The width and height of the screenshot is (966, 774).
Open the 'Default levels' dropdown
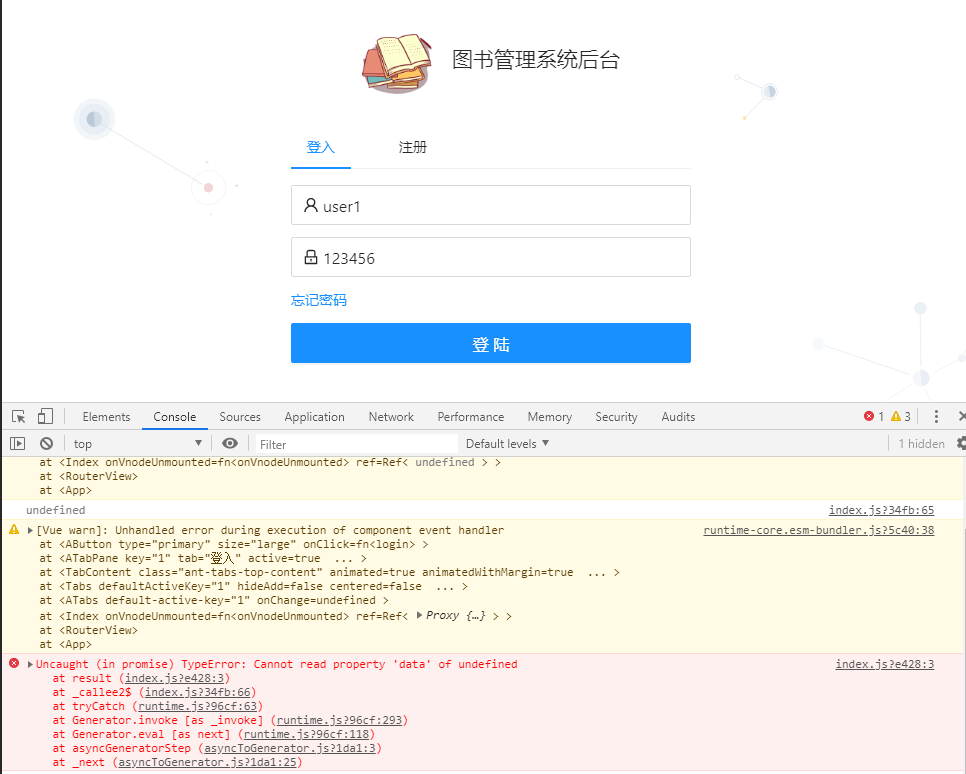[506, 443]
